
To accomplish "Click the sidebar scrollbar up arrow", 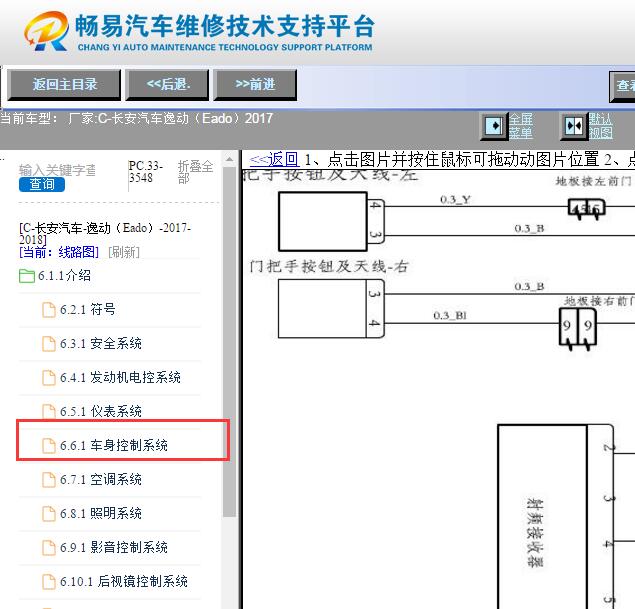I will 230,160.
